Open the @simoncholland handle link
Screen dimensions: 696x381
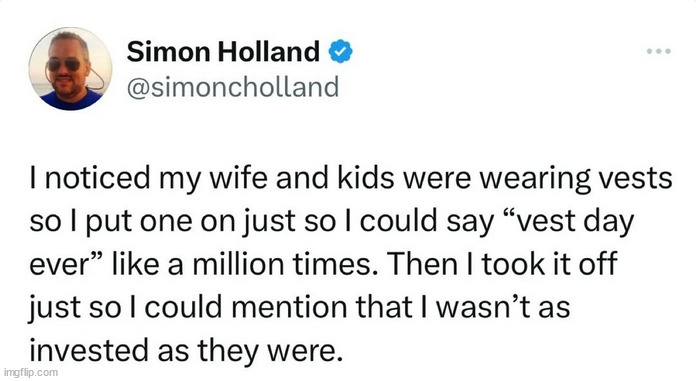pyautogui.click(x=233, y=87)
